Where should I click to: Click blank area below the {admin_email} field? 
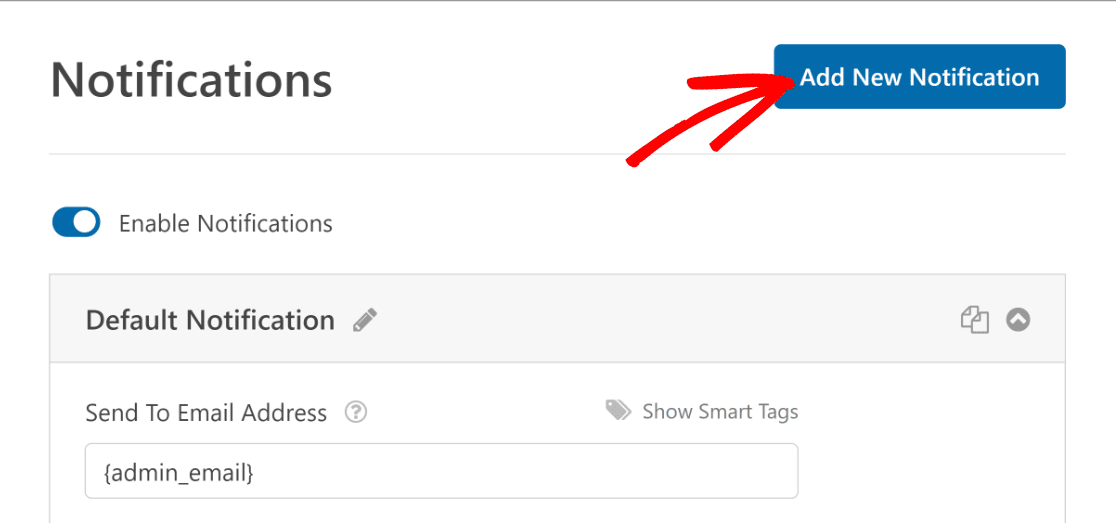tap(441, 511)
